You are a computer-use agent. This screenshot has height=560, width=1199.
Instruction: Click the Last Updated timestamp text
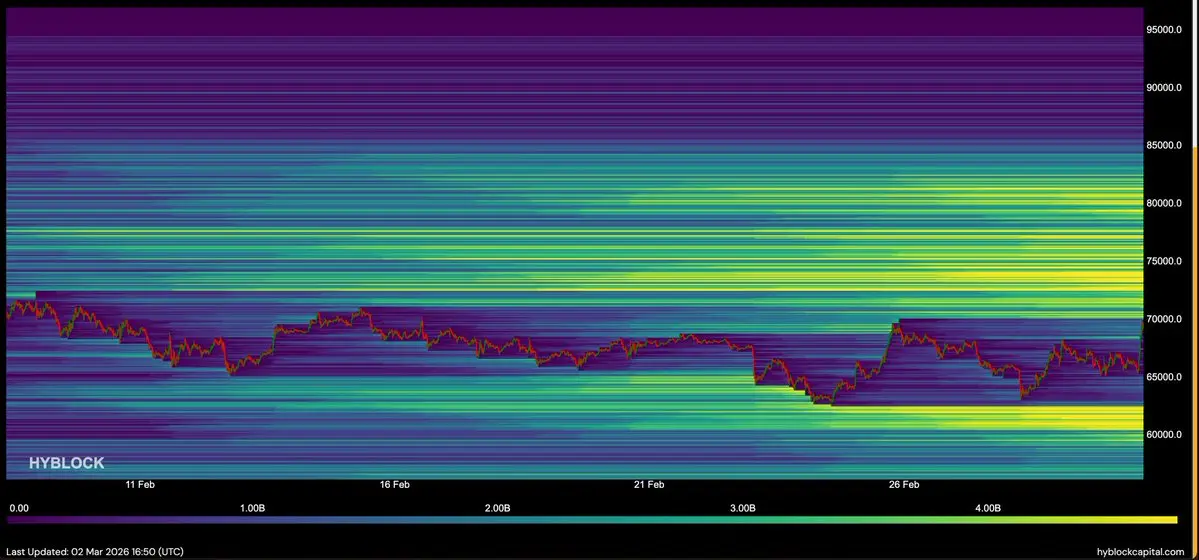coord(95,552)
